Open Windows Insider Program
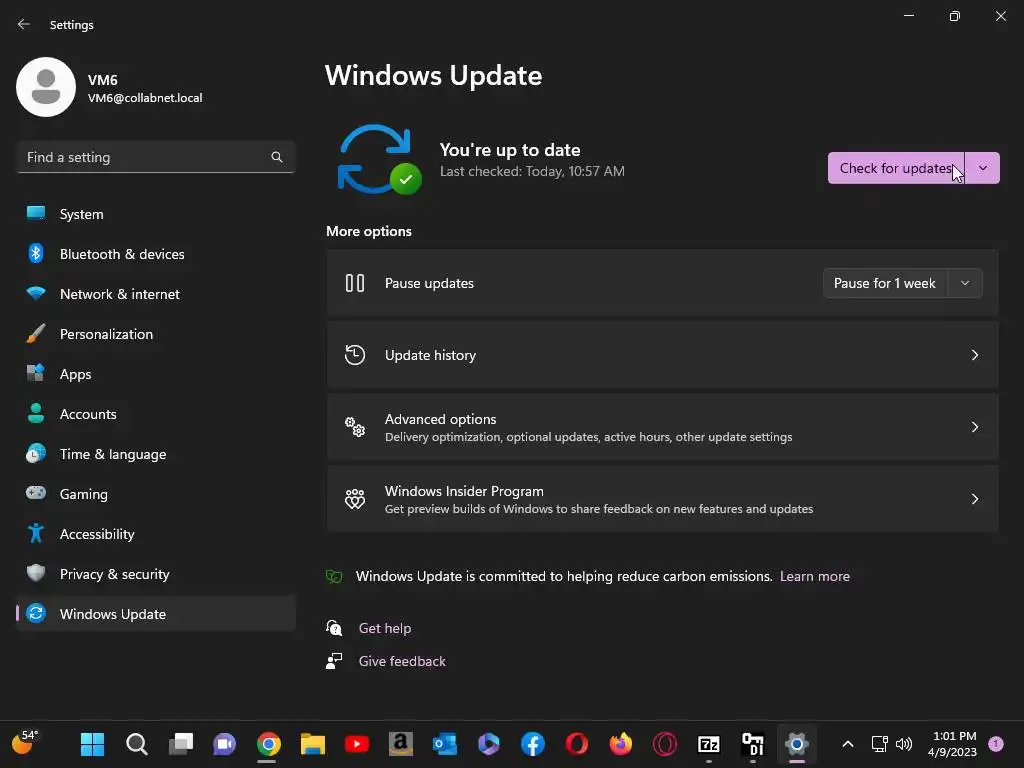The height and width of the screenshot is (768, 1024). (662, 499)
